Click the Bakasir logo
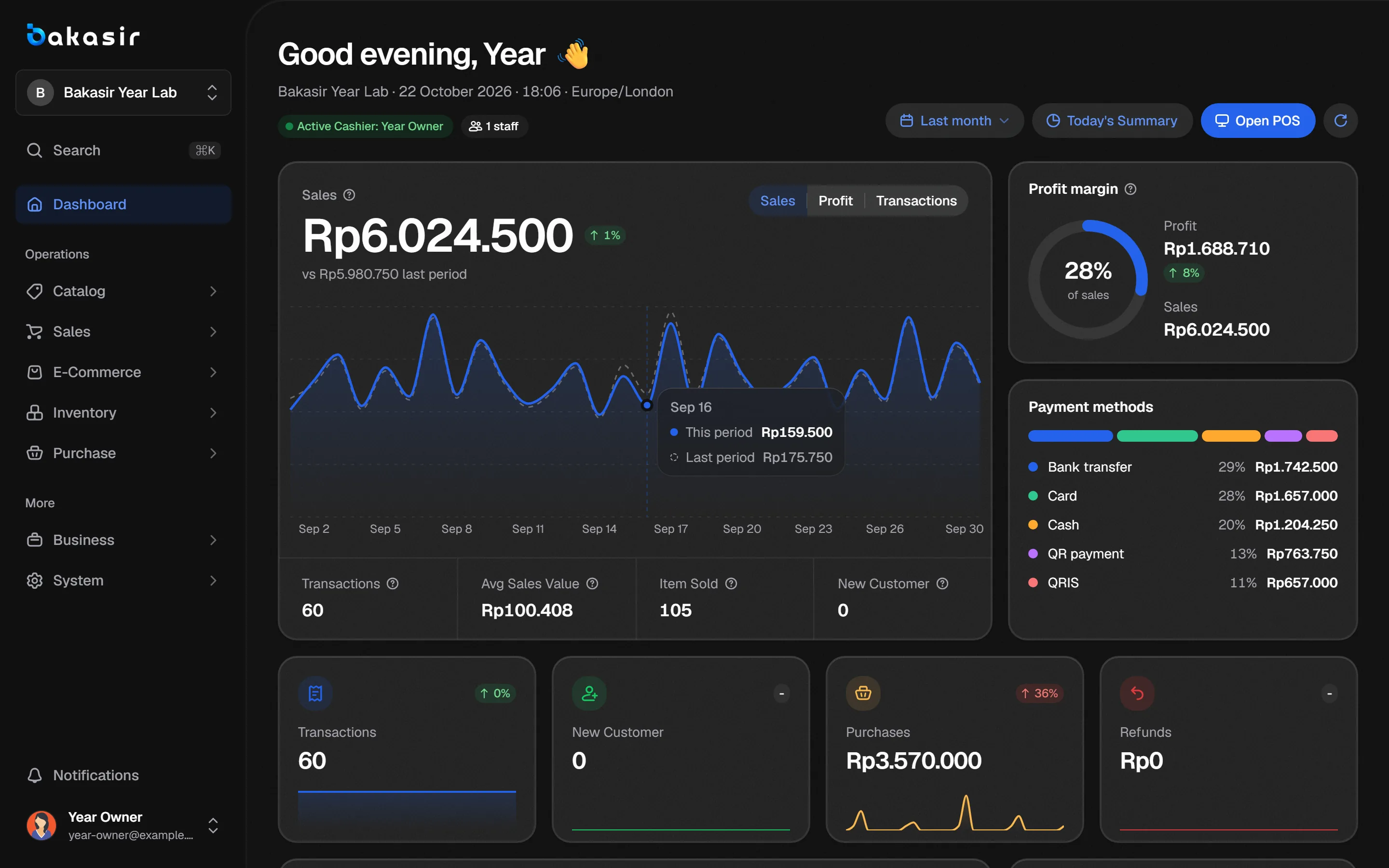 tap(83, 36)
